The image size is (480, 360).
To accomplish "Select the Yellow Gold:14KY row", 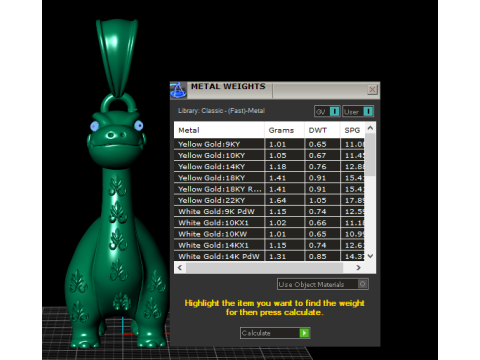I will (269, 166).
